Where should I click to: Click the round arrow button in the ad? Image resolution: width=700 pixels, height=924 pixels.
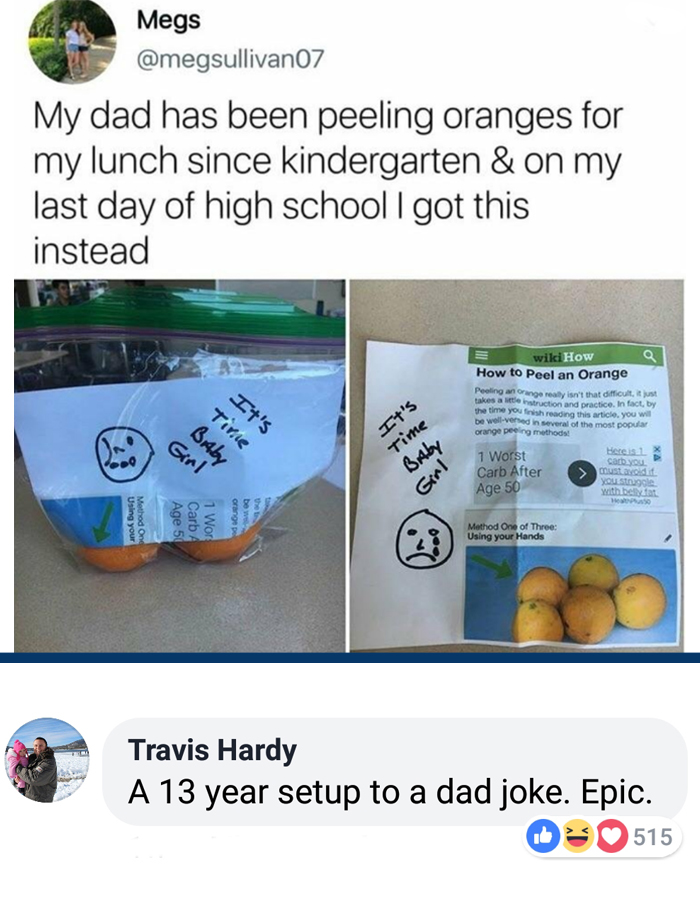click(x=580, y=474)
